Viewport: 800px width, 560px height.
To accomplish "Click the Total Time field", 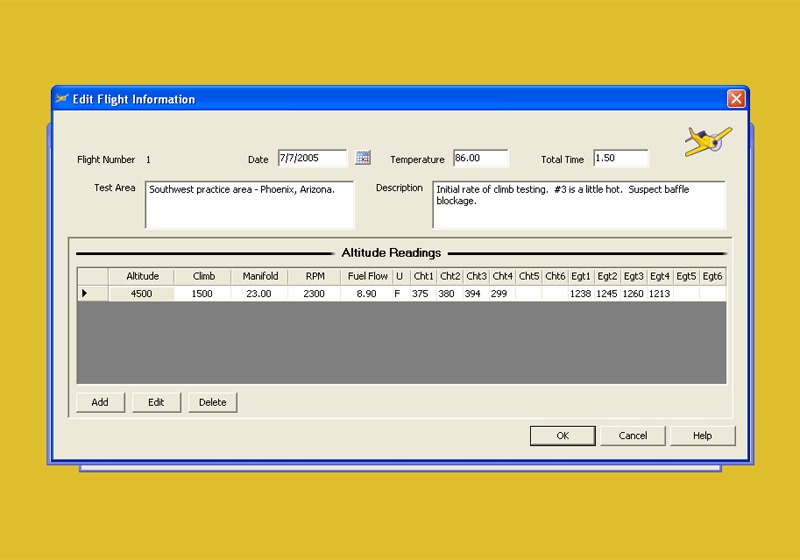I will click(x=620, y=158).
